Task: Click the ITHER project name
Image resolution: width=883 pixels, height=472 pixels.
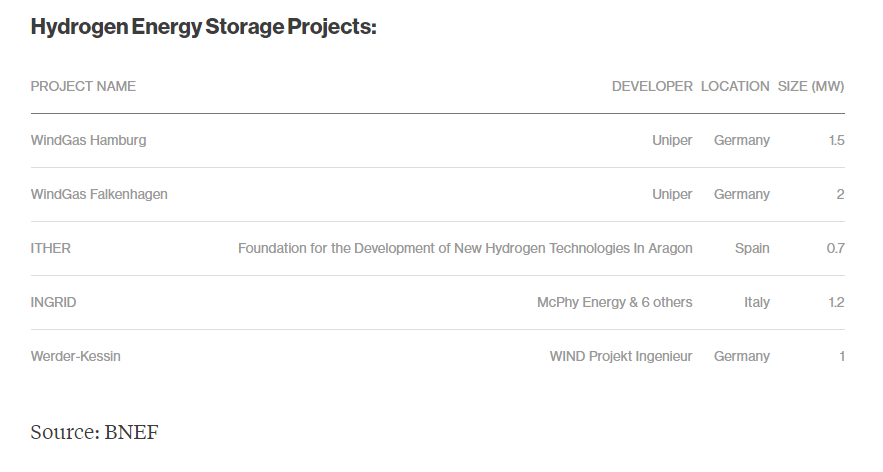Action: (51, 248)
